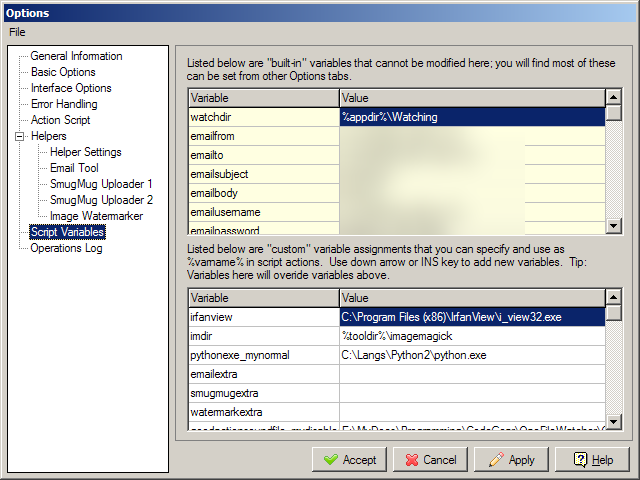Click the empty value cell for emailextra

coord(472,374)
